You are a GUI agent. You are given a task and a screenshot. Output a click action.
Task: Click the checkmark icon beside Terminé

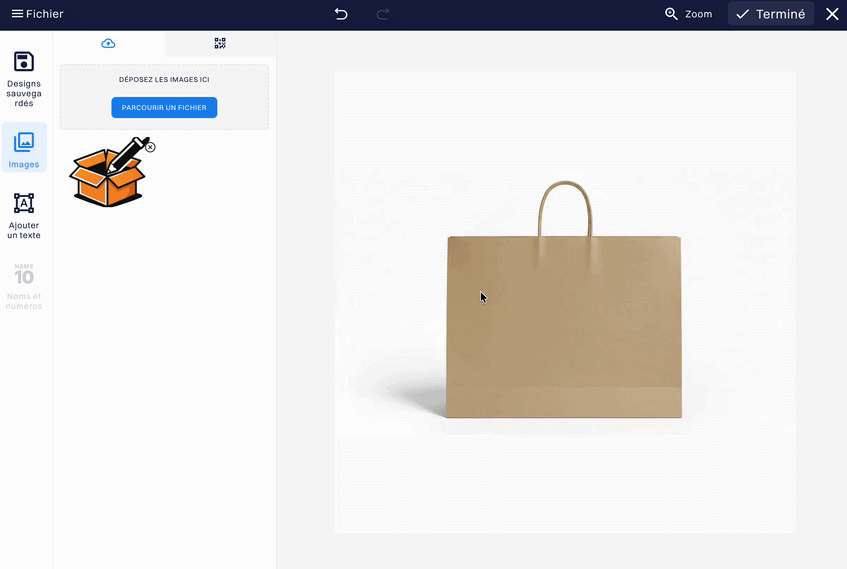click(x=743, y=14)
